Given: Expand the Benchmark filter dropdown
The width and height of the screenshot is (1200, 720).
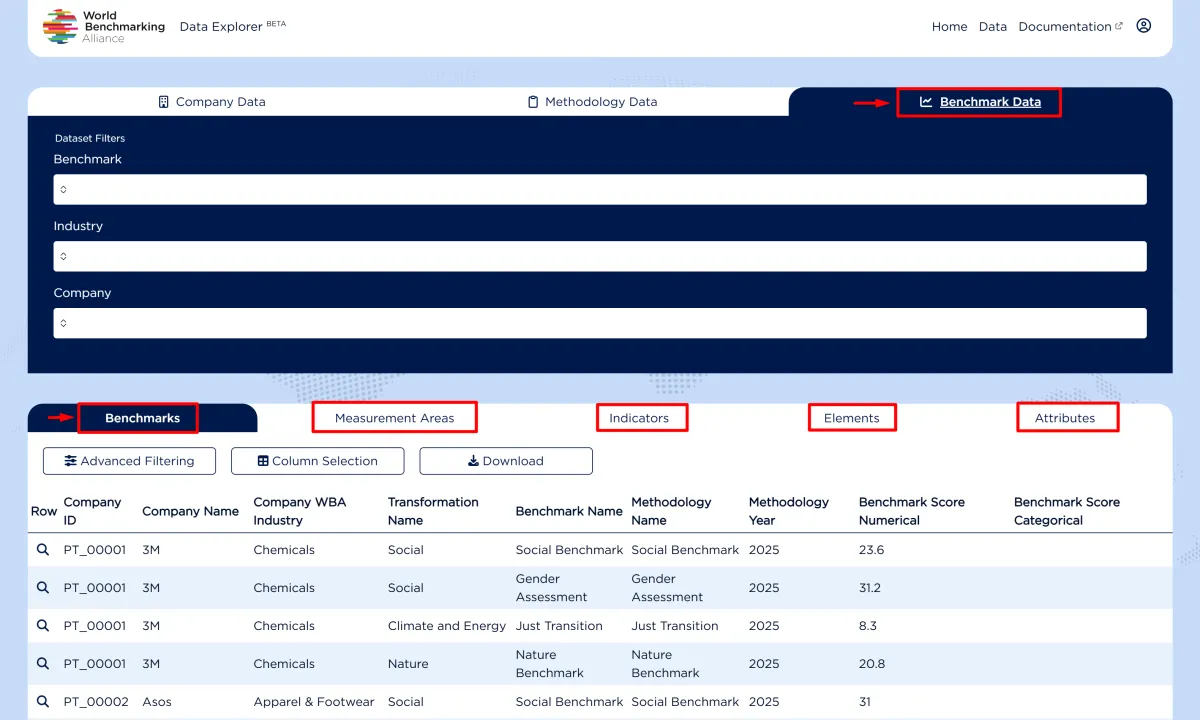Looking at the screenshot, I should [x=600, y=189].
